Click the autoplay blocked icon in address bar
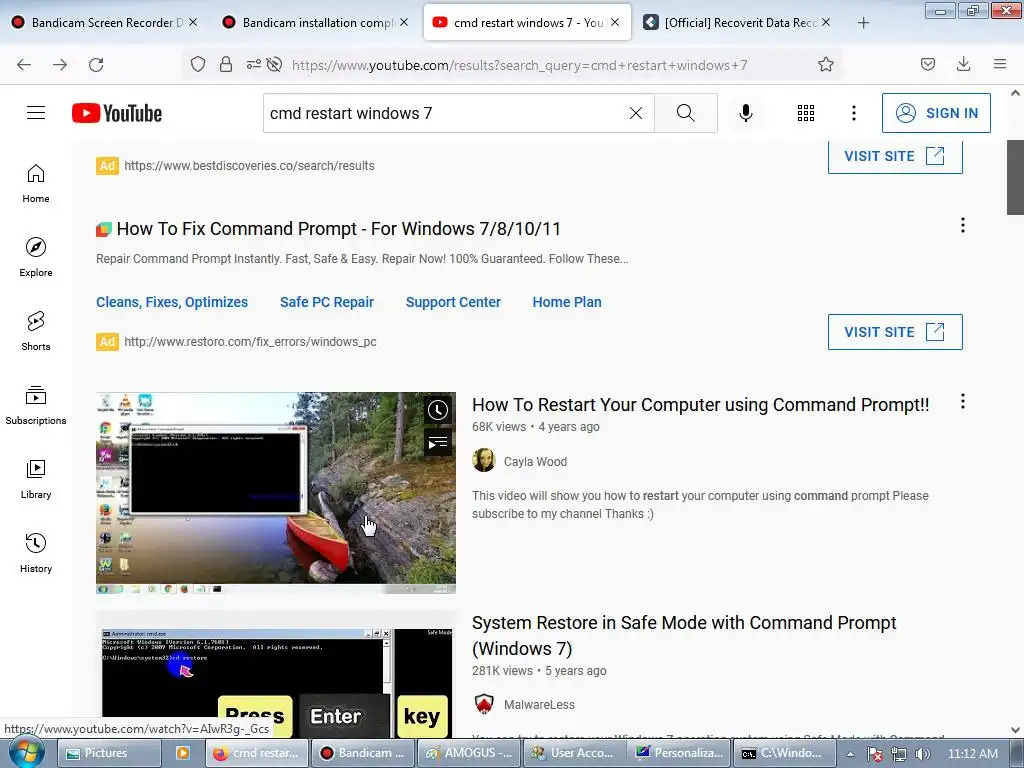The height and width of the screenshot is (768, 1024). click(x=275, y=64)
